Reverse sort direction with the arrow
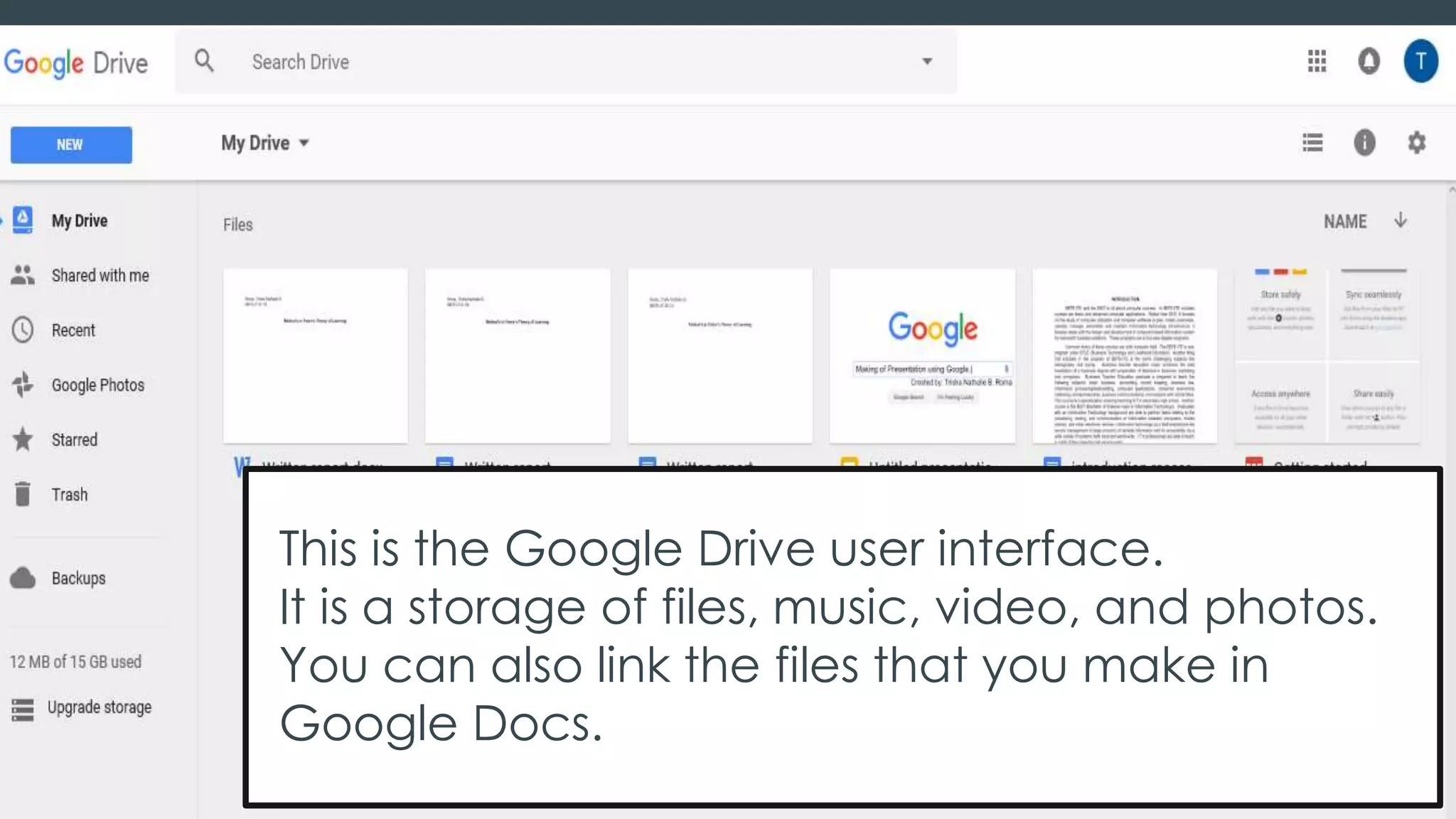Screen dimensions: 1456x819 (1401, 220)
